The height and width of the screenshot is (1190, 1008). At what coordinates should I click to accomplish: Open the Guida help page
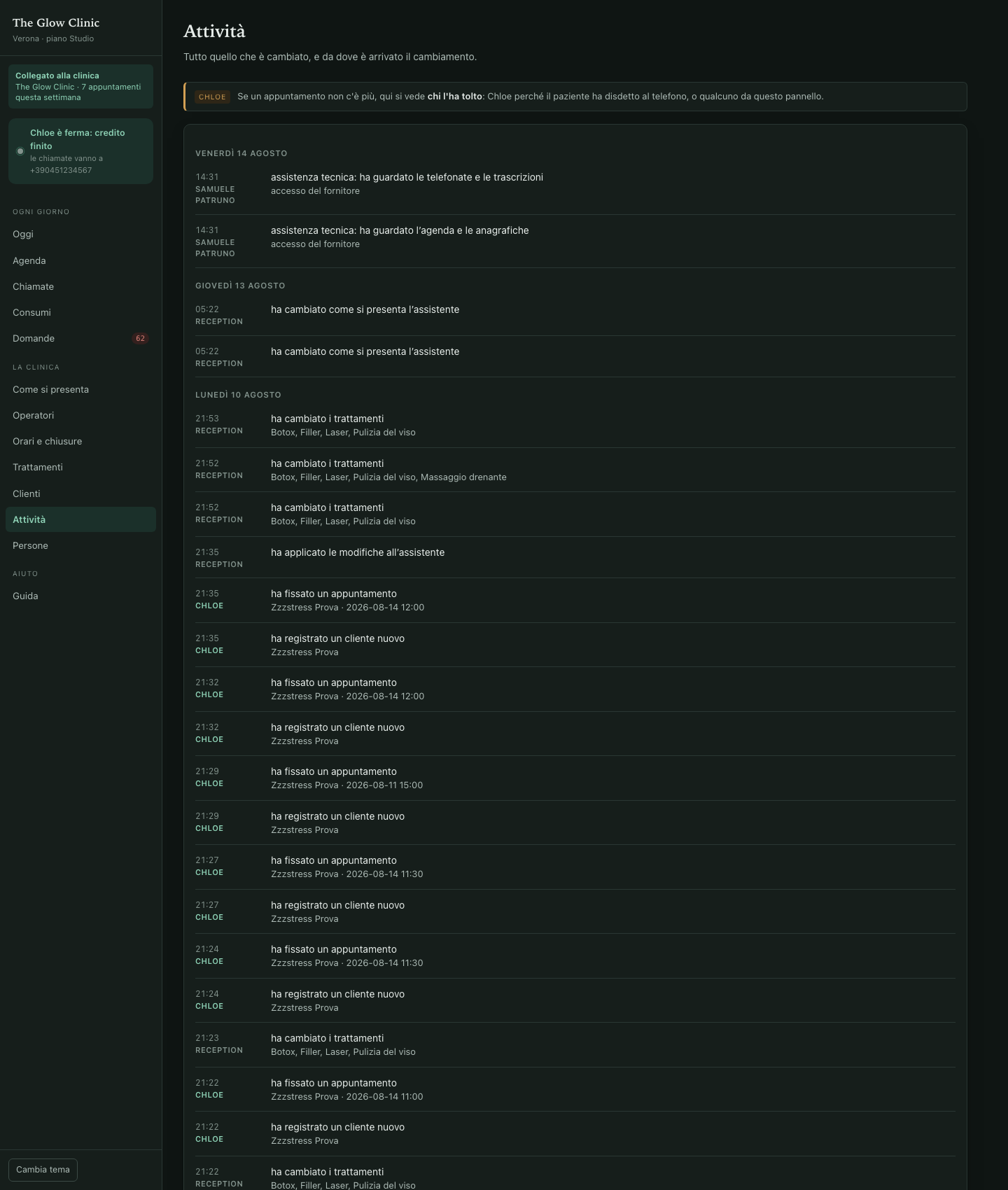click(80, 596)
